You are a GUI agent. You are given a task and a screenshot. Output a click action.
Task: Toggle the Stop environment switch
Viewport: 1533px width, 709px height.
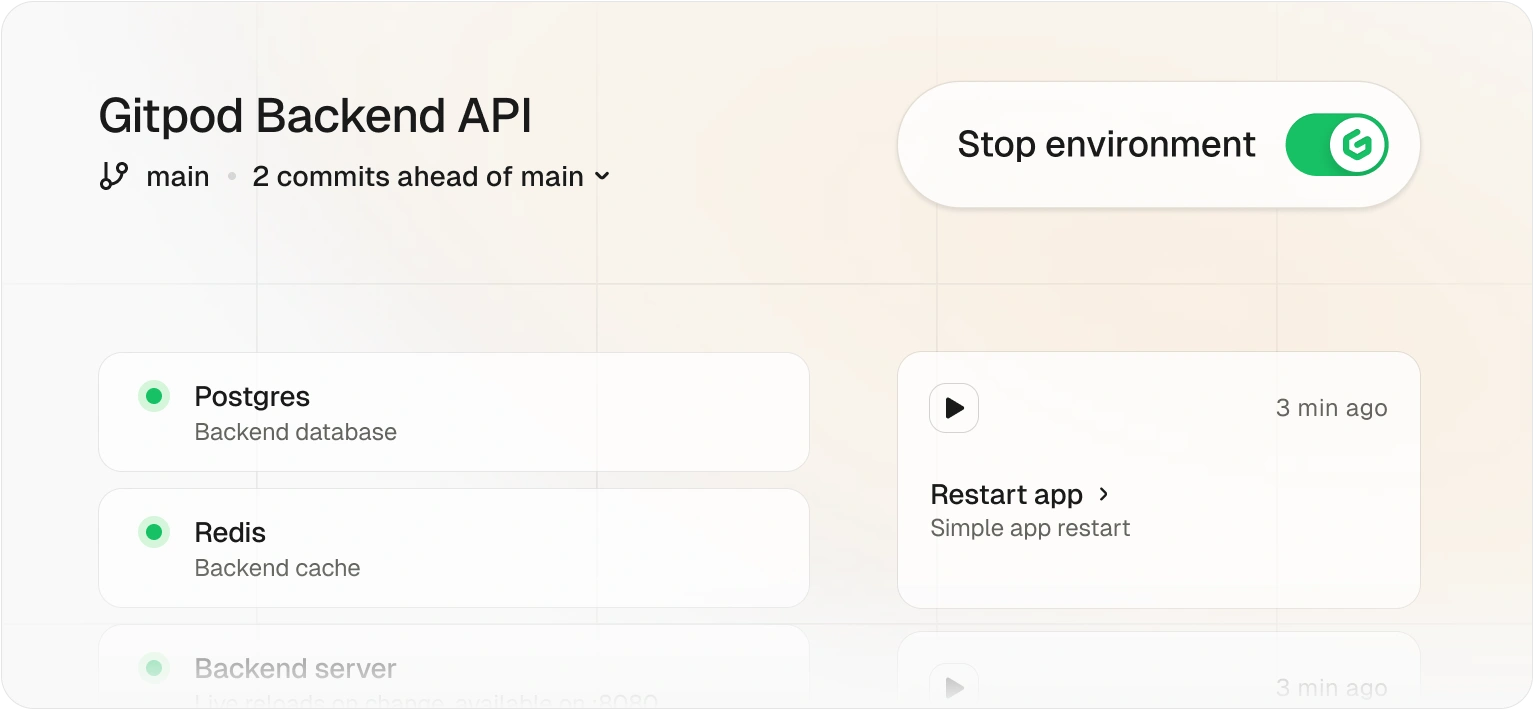coord(1337,144)
